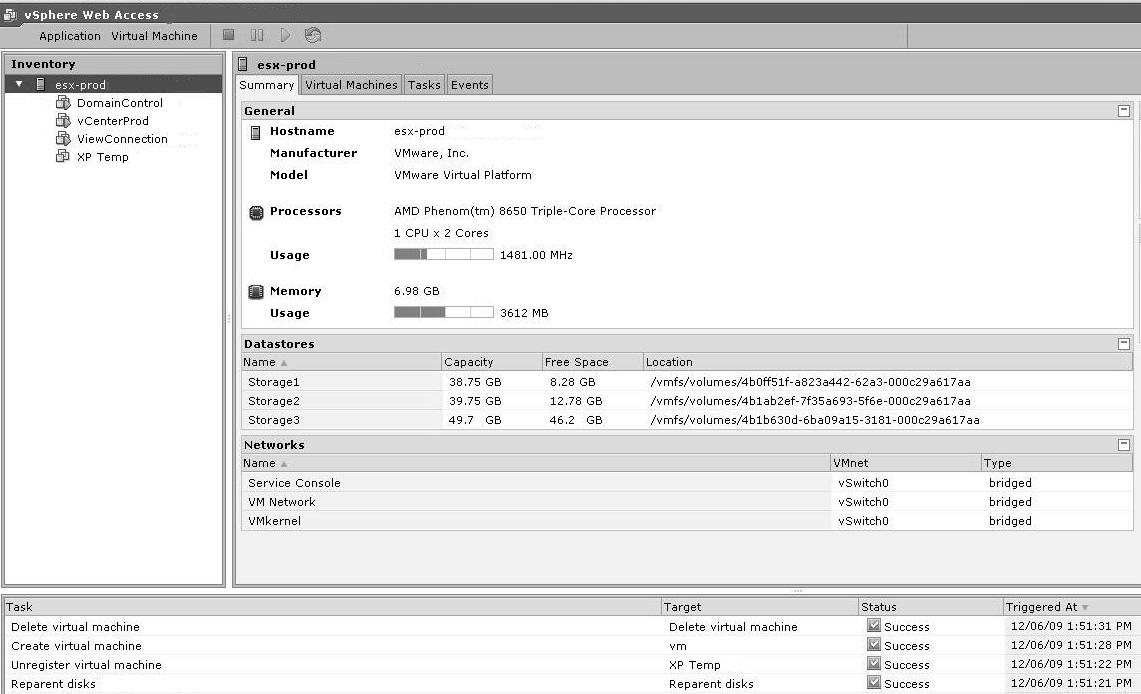Click the ViewConnection VM icon
This screenshot has height=694, width=1141.
pyautogui.click(x=63, y=138)
